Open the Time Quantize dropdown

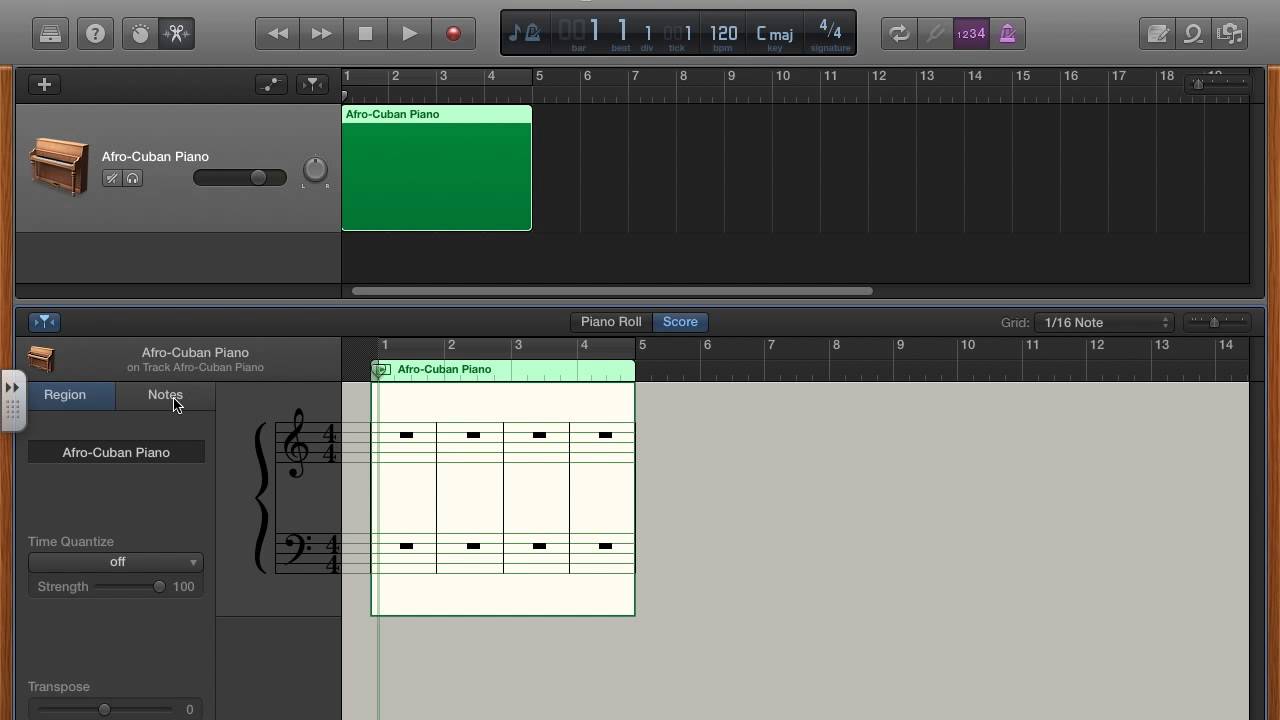[x=116, y=562]
